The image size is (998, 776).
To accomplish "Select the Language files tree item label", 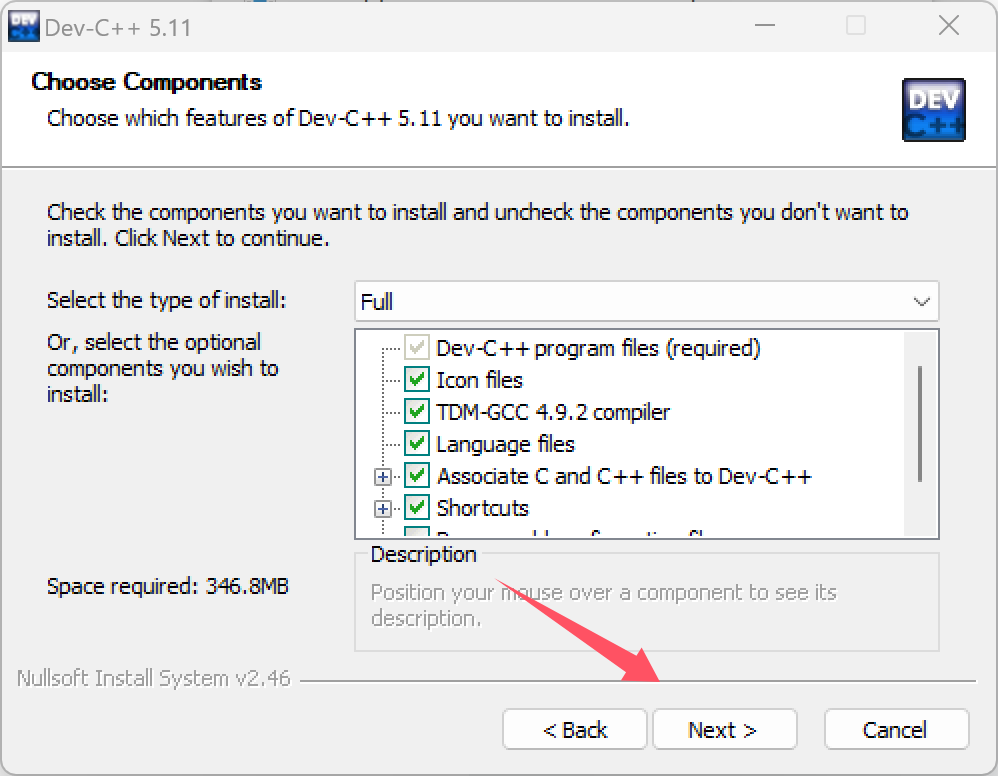I will pyautogui.click(x=505, y=444).
